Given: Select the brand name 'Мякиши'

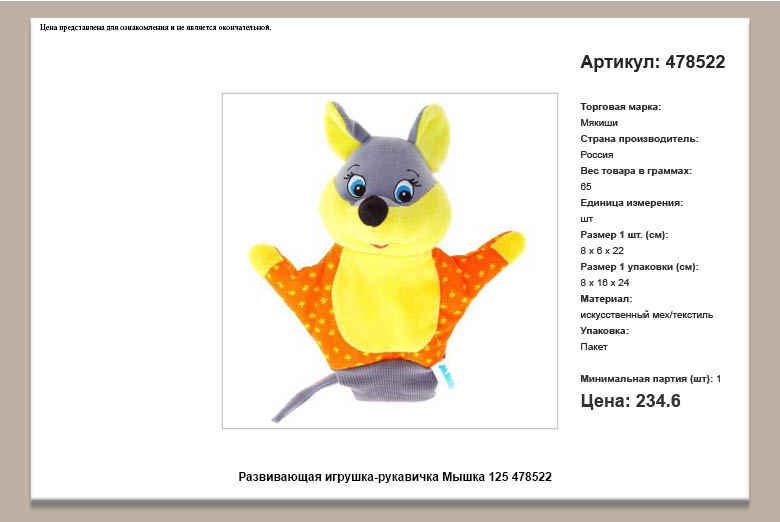Looking at the screenshot, I should tap(599, 122).
